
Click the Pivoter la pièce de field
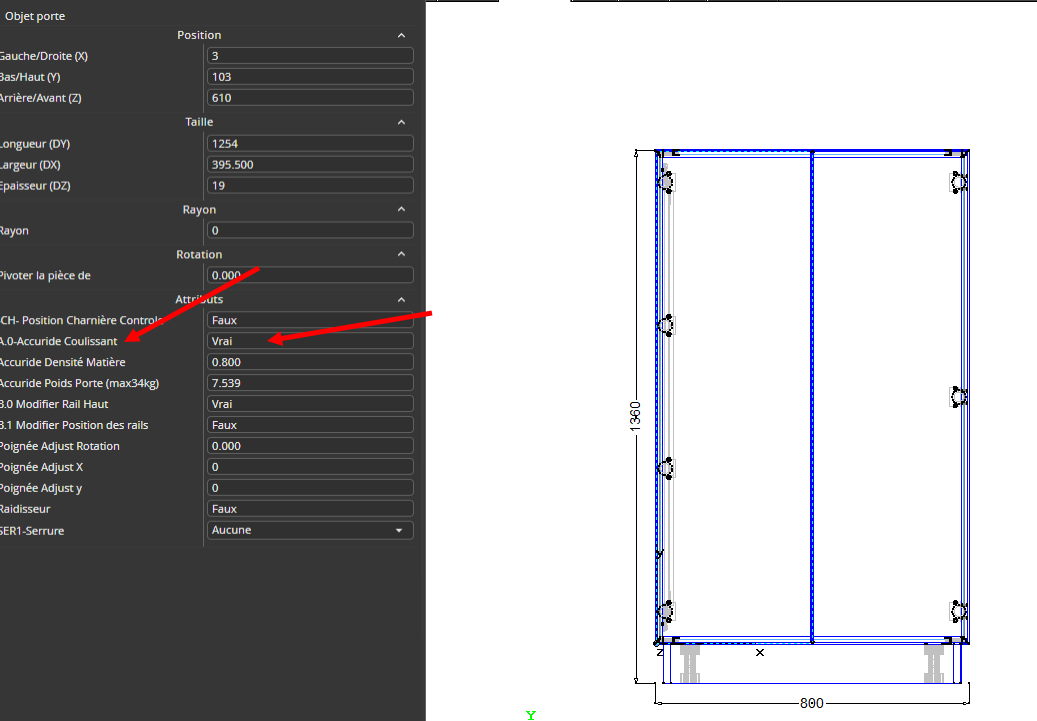[310, 275]
